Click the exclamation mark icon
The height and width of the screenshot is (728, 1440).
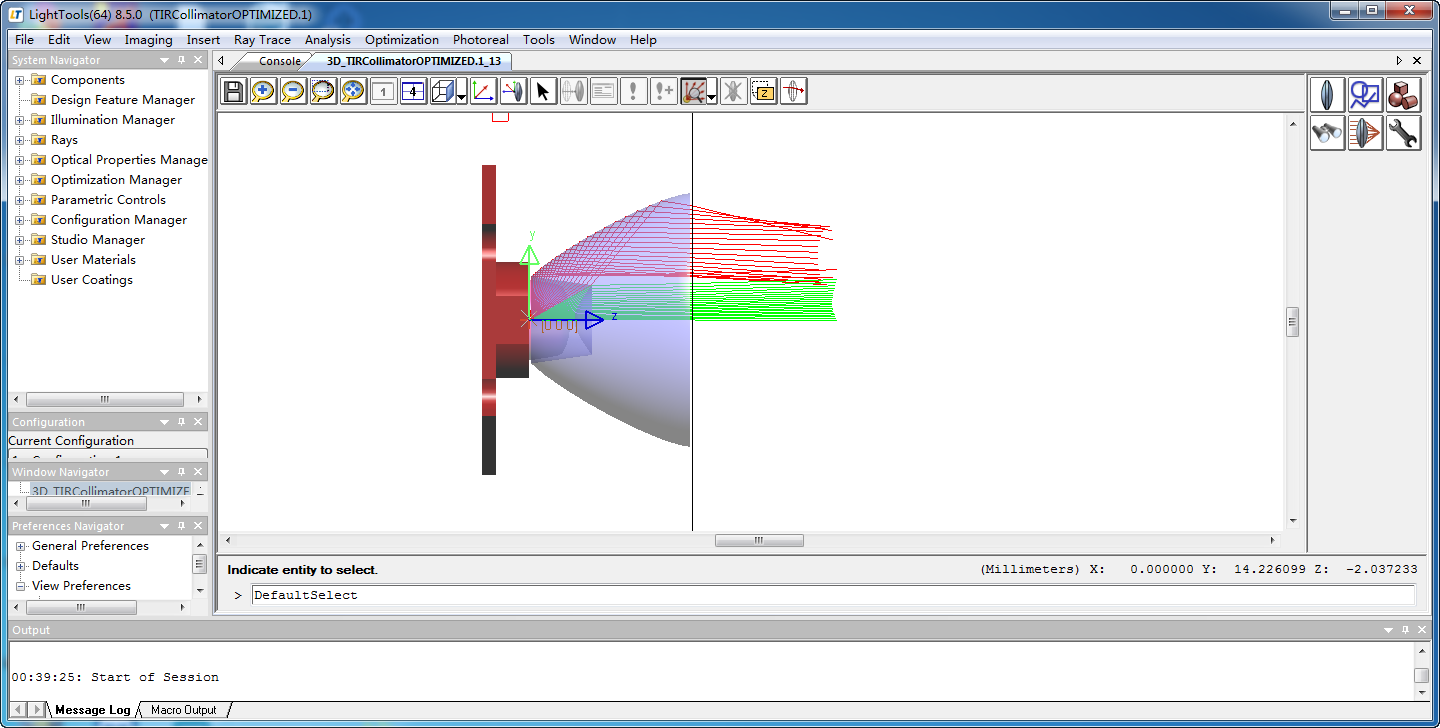point(633,92)
